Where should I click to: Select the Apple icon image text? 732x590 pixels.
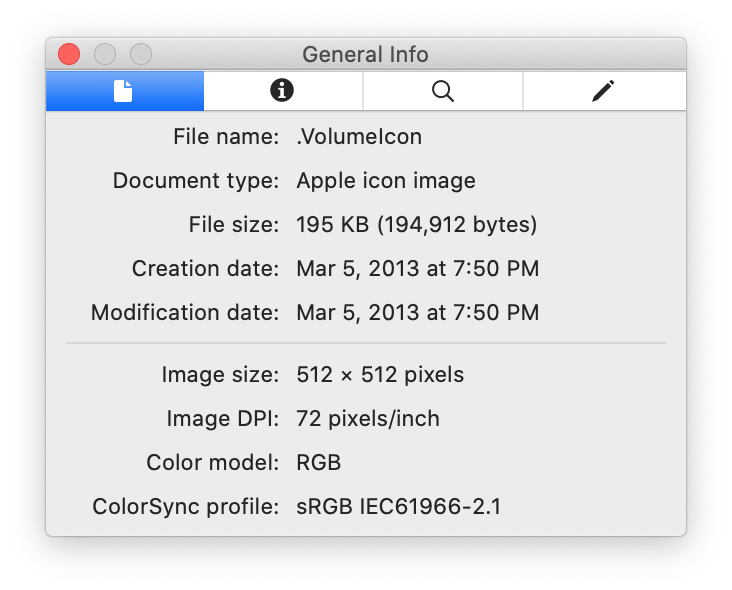click(x=386, y=181)
